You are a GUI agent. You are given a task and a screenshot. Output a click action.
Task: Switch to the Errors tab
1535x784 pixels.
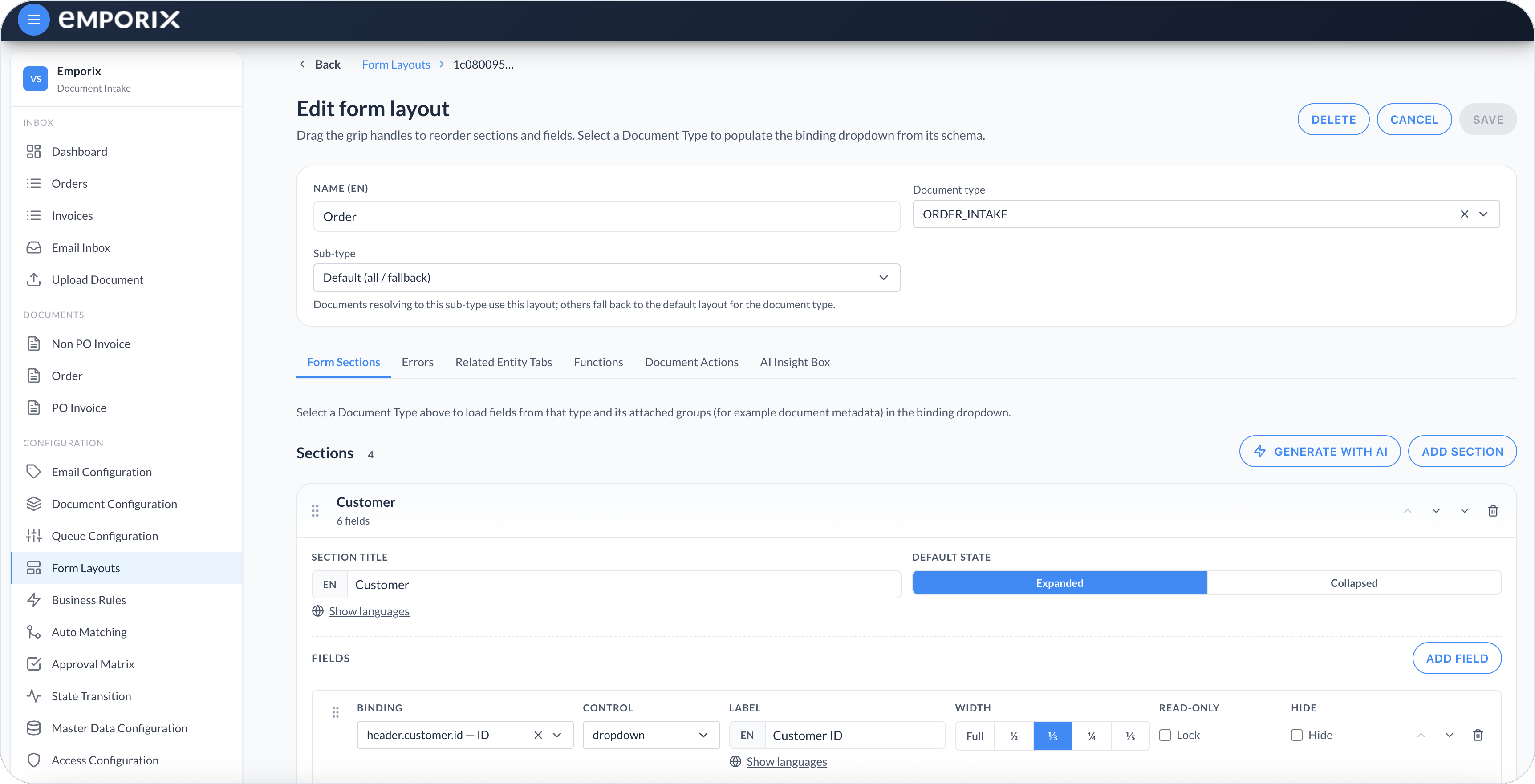click(x=417, y=362)
